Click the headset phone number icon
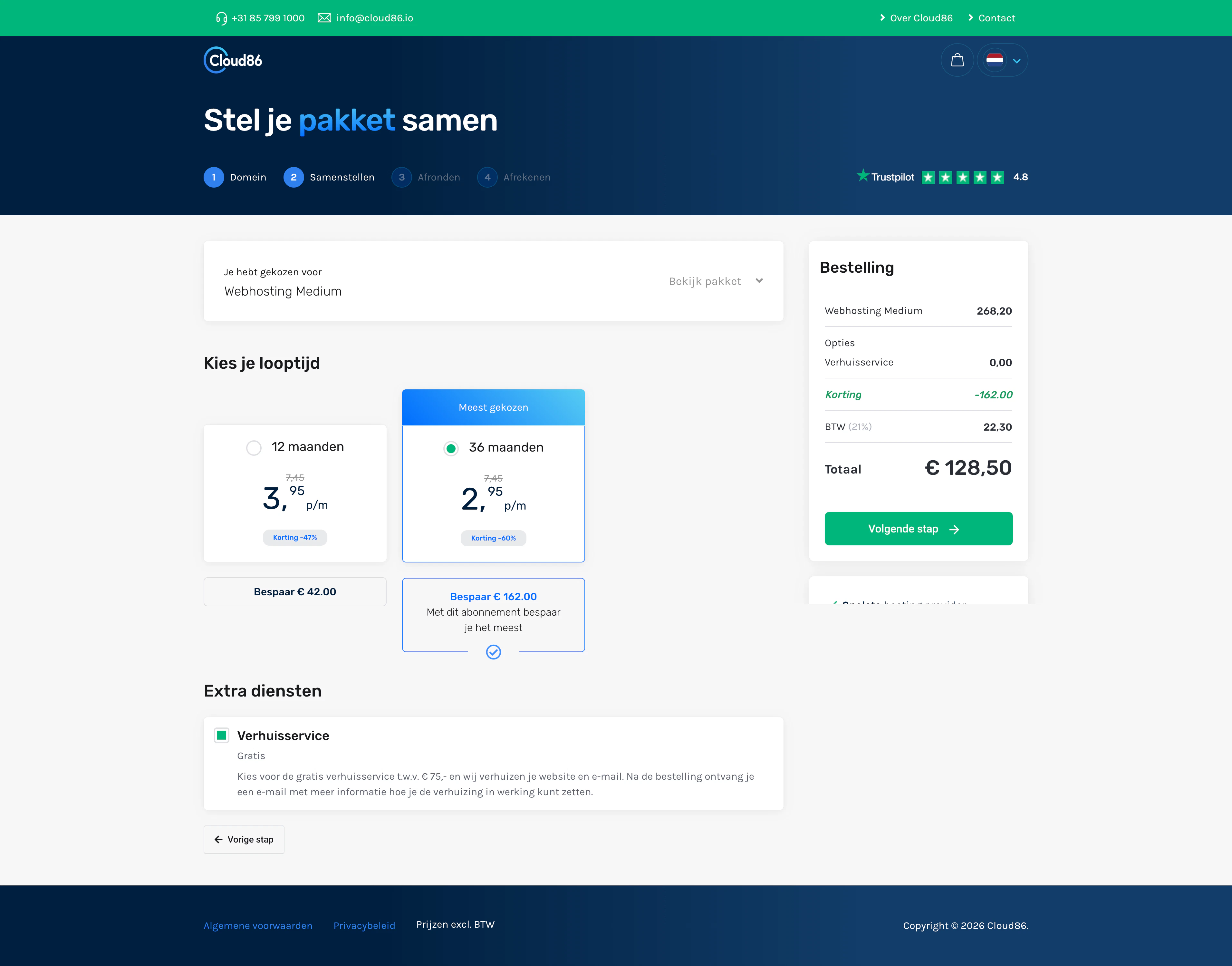1232x966 pixels. (x=221, y=18)
